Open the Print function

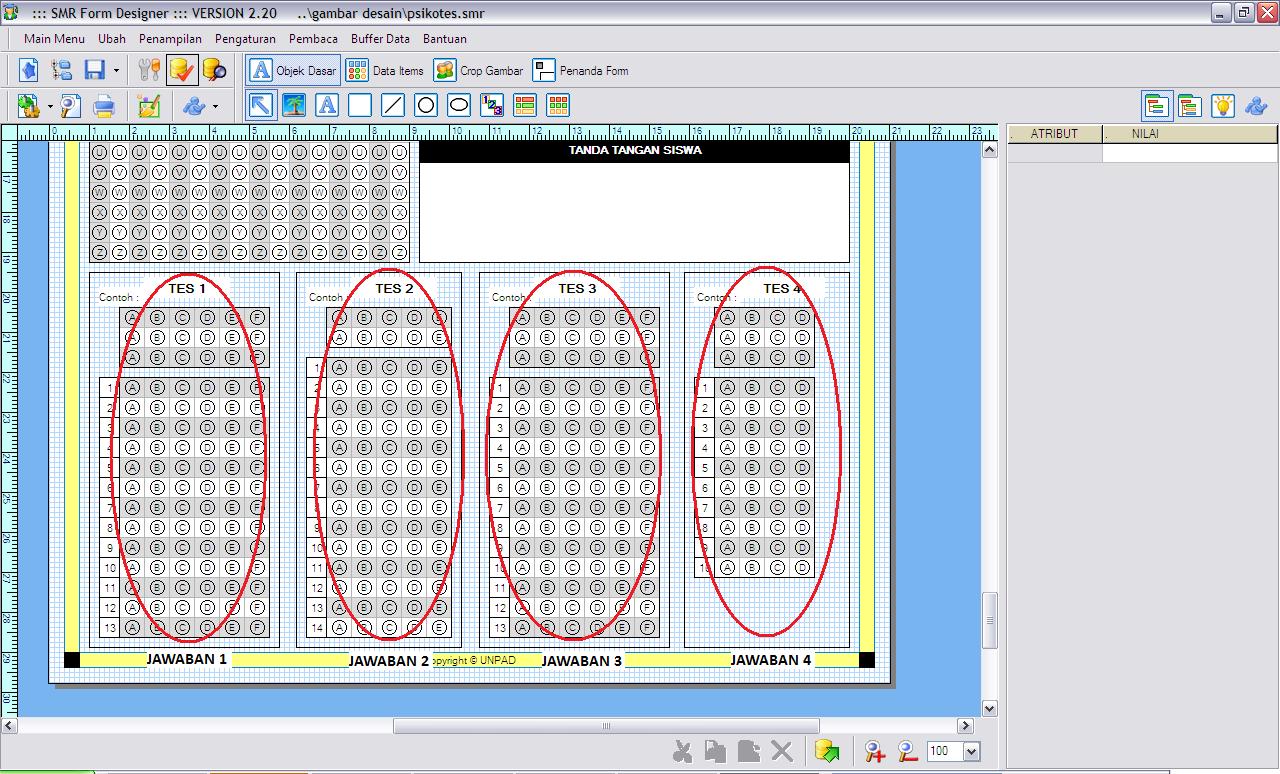[x=106, y=105]
